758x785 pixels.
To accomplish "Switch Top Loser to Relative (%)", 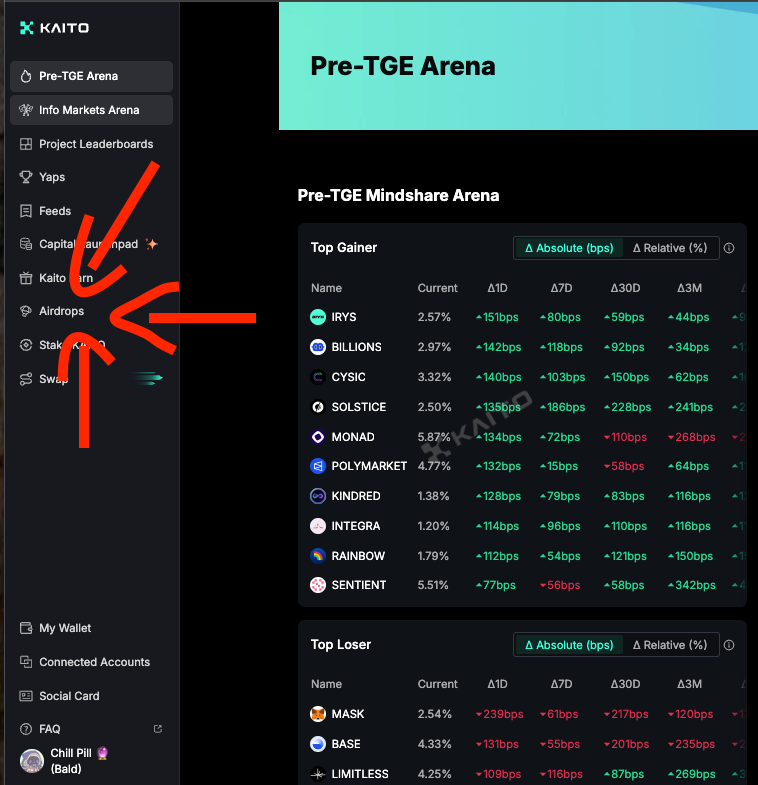I will [670, 645].
